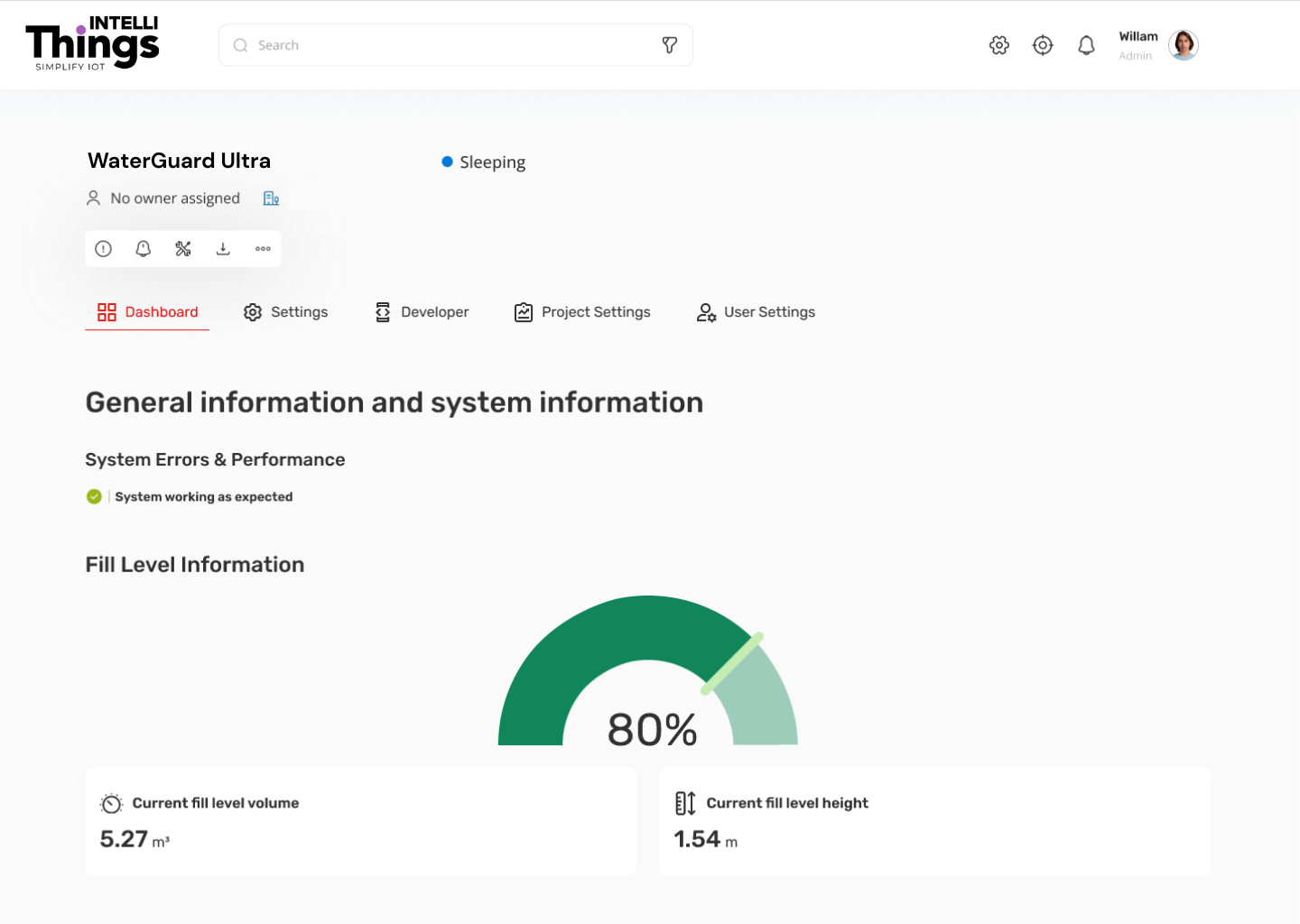Click the filter icon in search bar
The image size is (1300, 924).
pyautogui.click(x=670, y=45)
